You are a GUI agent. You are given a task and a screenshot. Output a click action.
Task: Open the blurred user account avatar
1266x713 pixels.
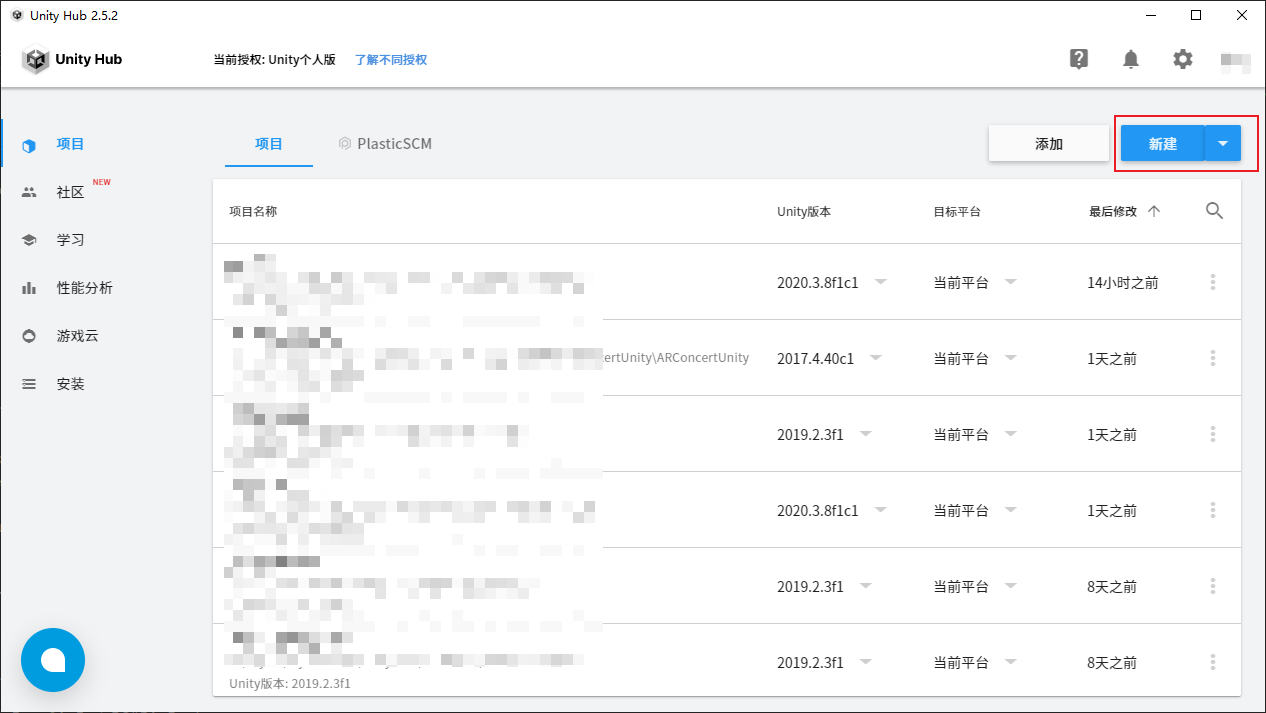pos(1236,62)
